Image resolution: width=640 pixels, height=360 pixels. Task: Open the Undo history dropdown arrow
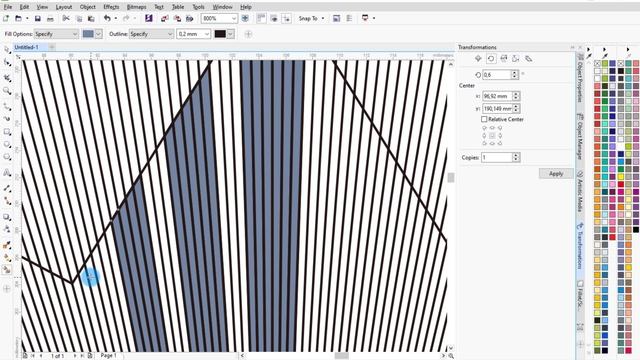(x=116, y=18)
